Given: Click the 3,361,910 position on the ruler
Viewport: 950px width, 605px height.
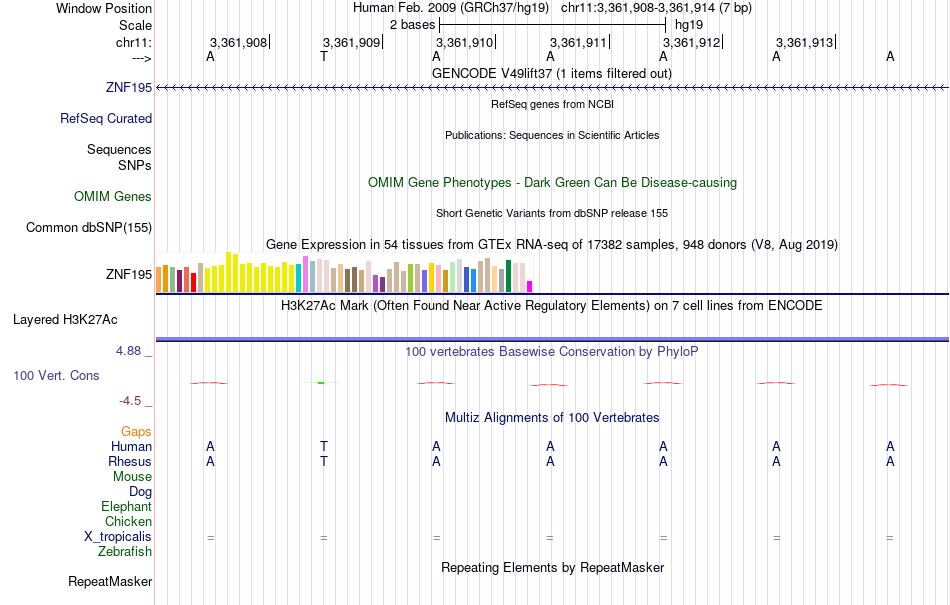Looking at the screenshot, I should point(464,42).
